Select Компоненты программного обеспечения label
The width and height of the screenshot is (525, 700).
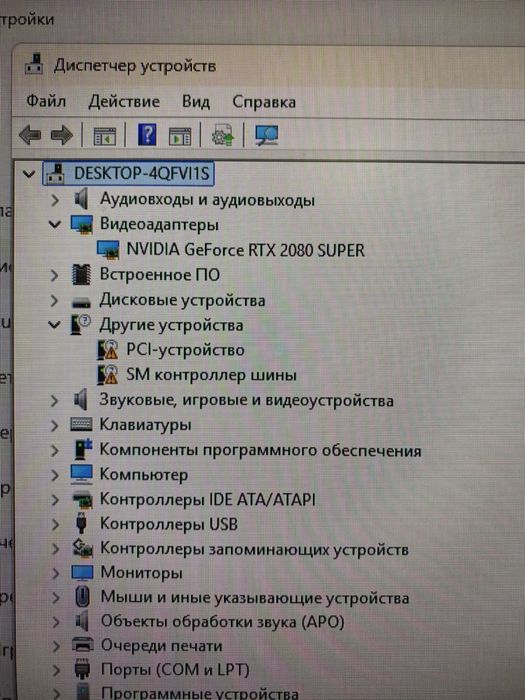[260, 450]
